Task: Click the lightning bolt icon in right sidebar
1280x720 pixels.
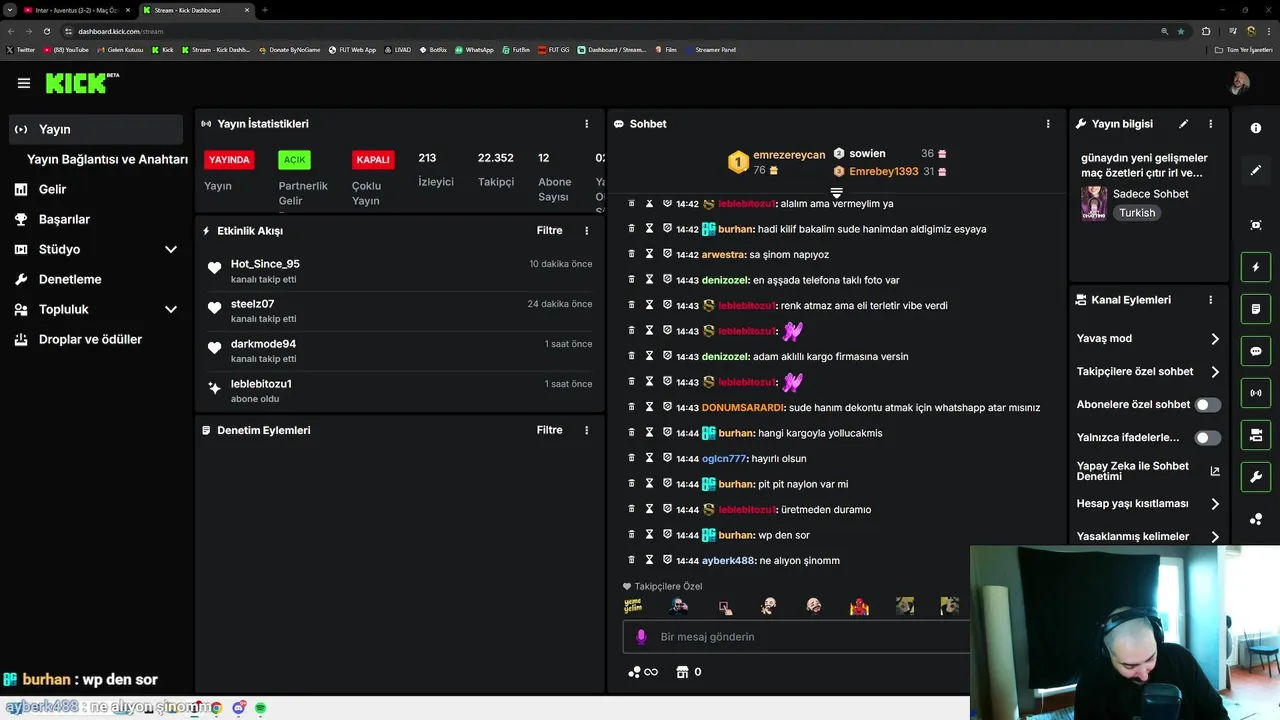Action: (x=1256, y=267)
